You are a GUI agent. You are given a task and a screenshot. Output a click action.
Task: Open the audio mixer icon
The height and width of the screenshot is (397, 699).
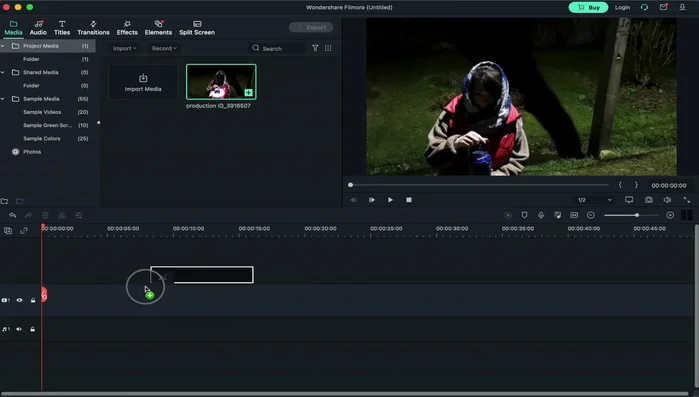coord(558,215)
